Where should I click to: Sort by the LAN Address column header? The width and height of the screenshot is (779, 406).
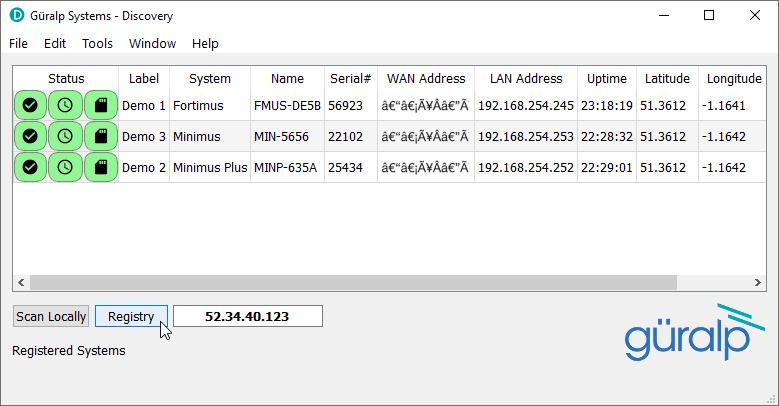point(526,79)
